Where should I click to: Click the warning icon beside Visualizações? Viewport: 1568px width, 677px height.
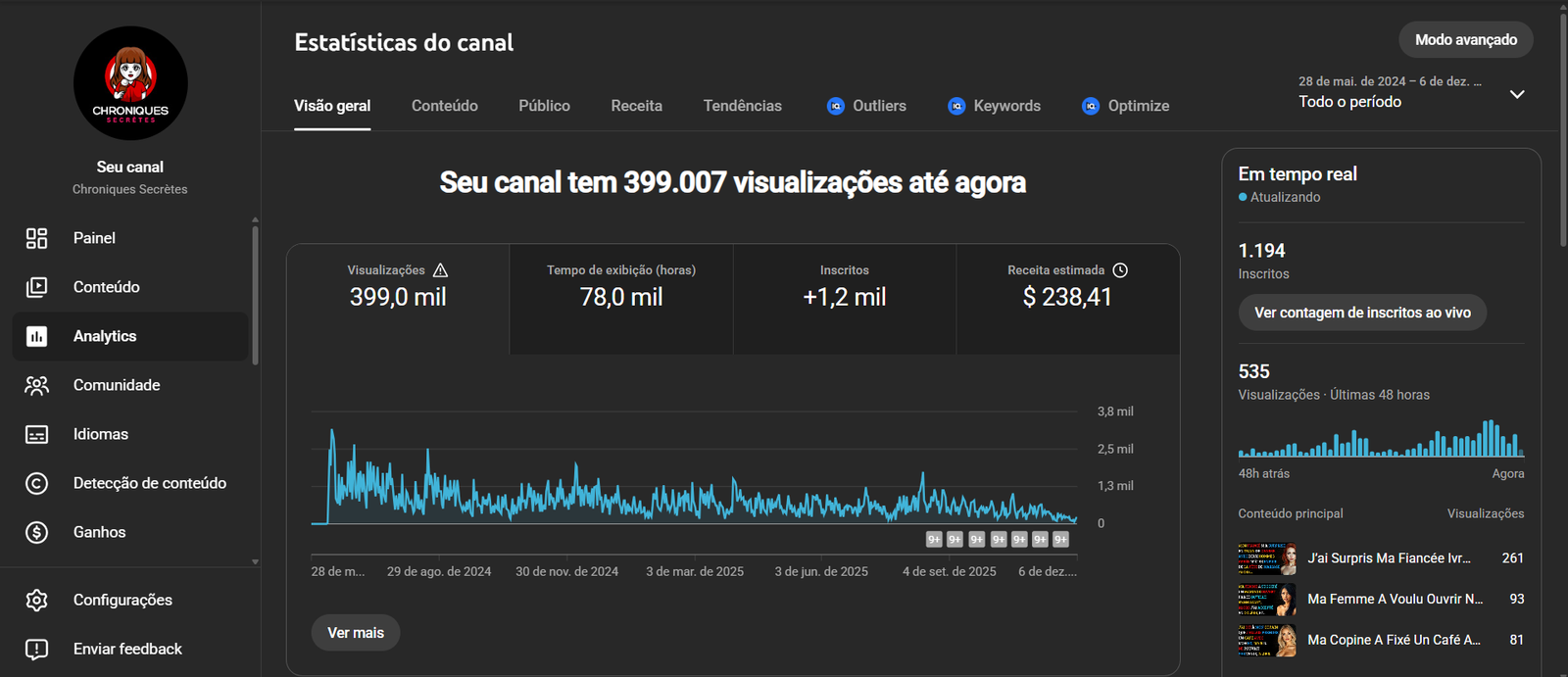pyautogui.click(x=440, y=270)
